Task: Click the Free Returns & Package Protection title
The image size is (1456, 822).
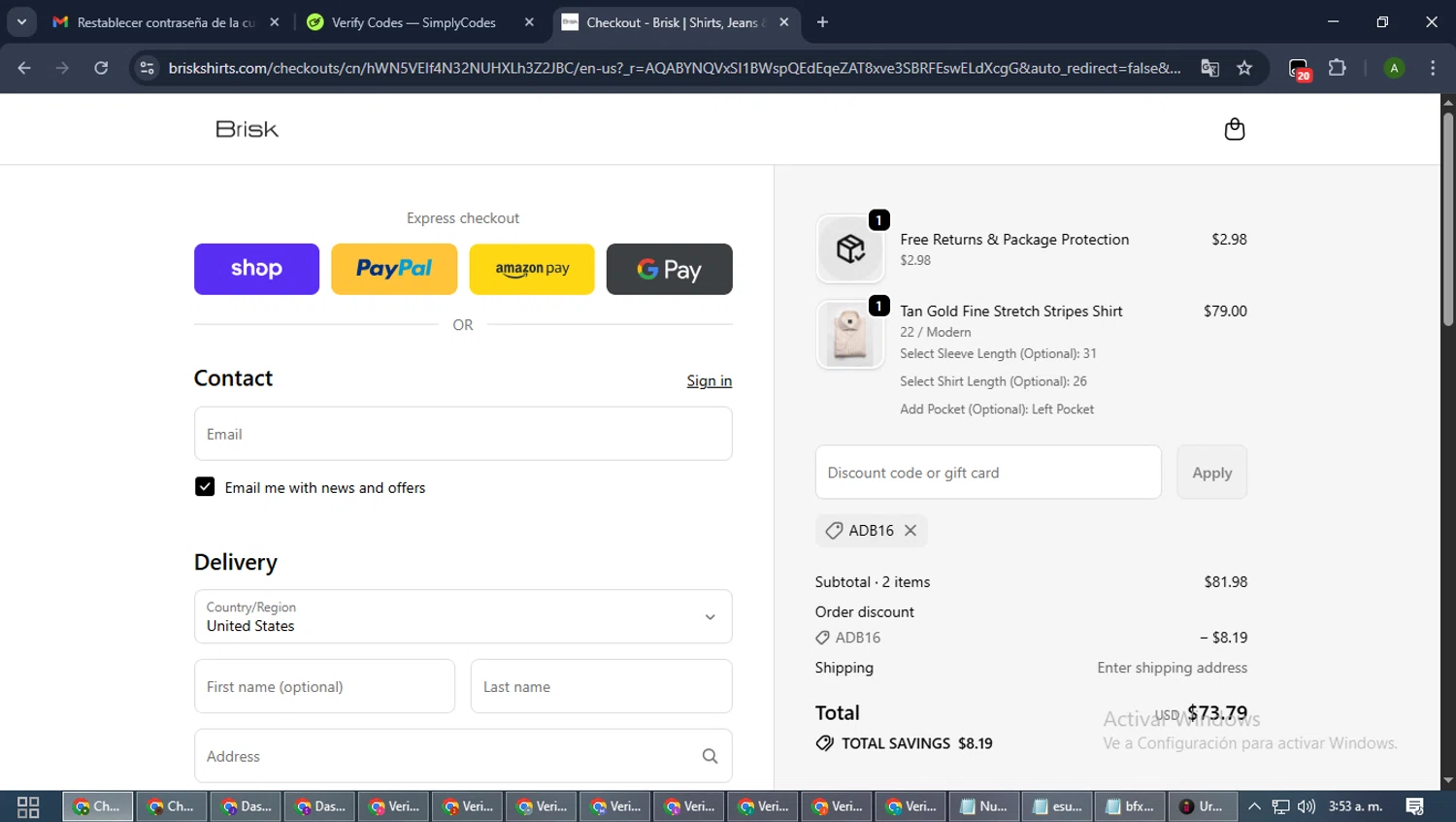Action: (1014, 239)
